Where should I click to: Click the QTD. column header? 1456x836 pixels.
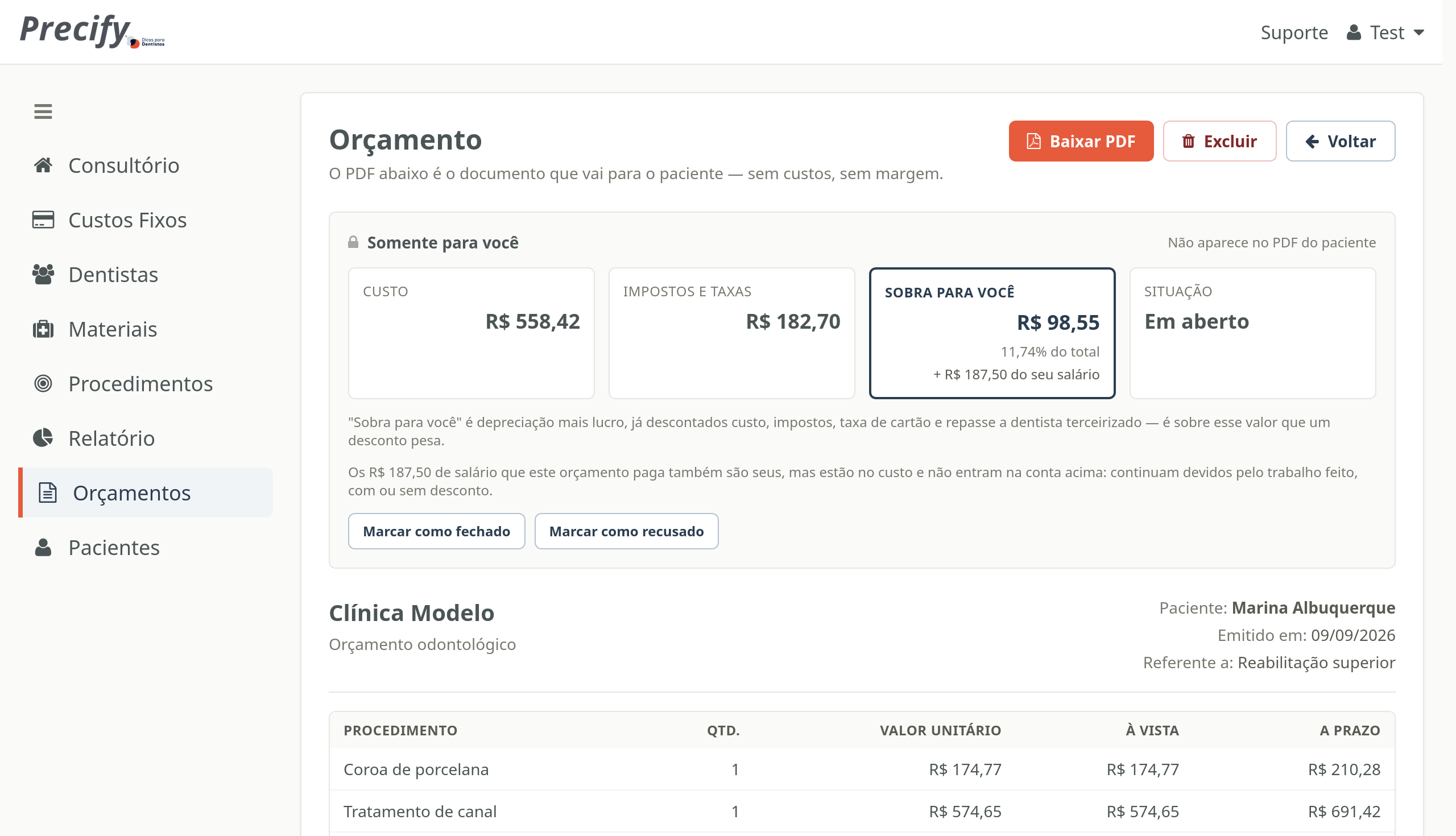pyautogui.click(x=723, y=730)
